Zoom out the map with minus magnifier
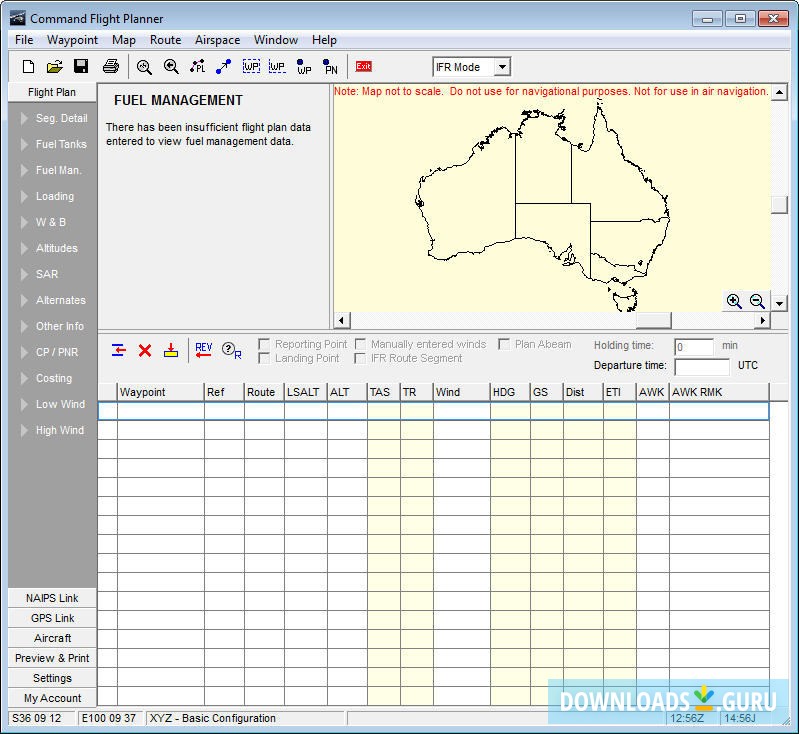This screenshot has height=734, width=799. point(757,301)
